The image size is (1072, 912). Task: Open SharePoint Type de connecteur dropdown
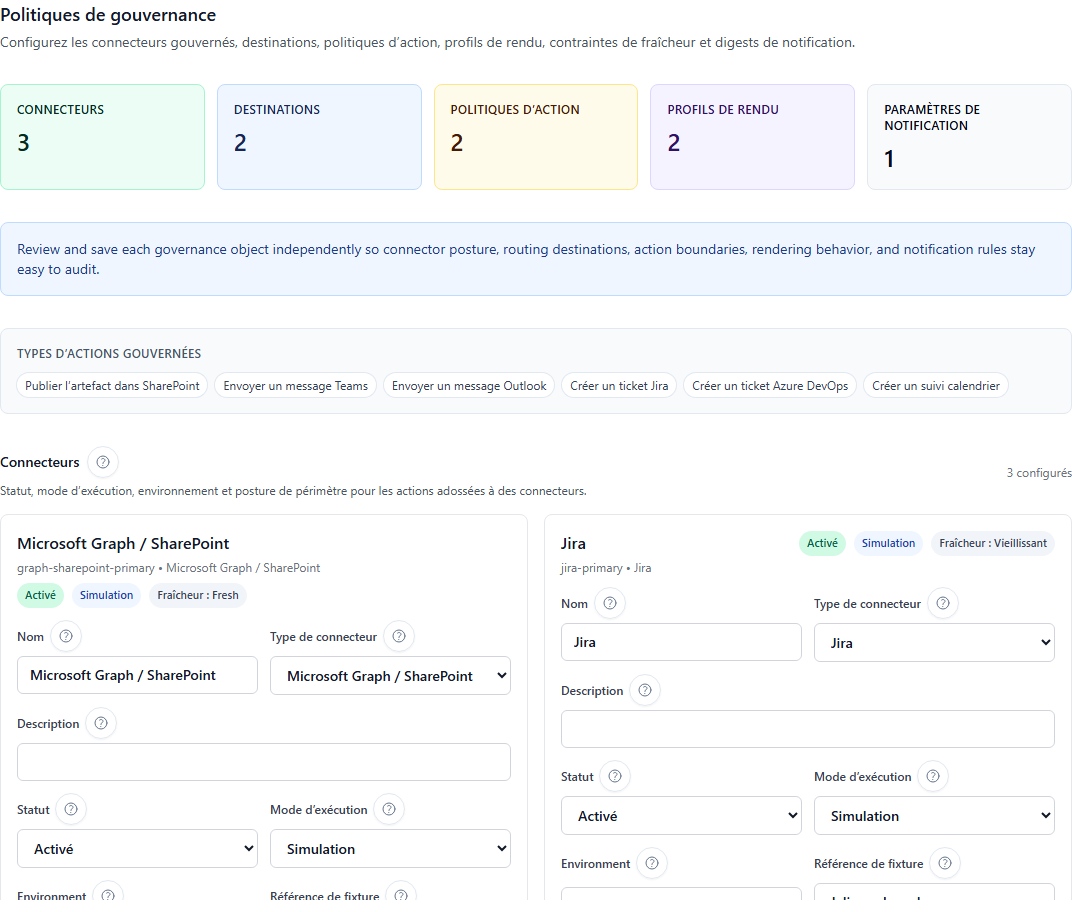coord(390,676)
